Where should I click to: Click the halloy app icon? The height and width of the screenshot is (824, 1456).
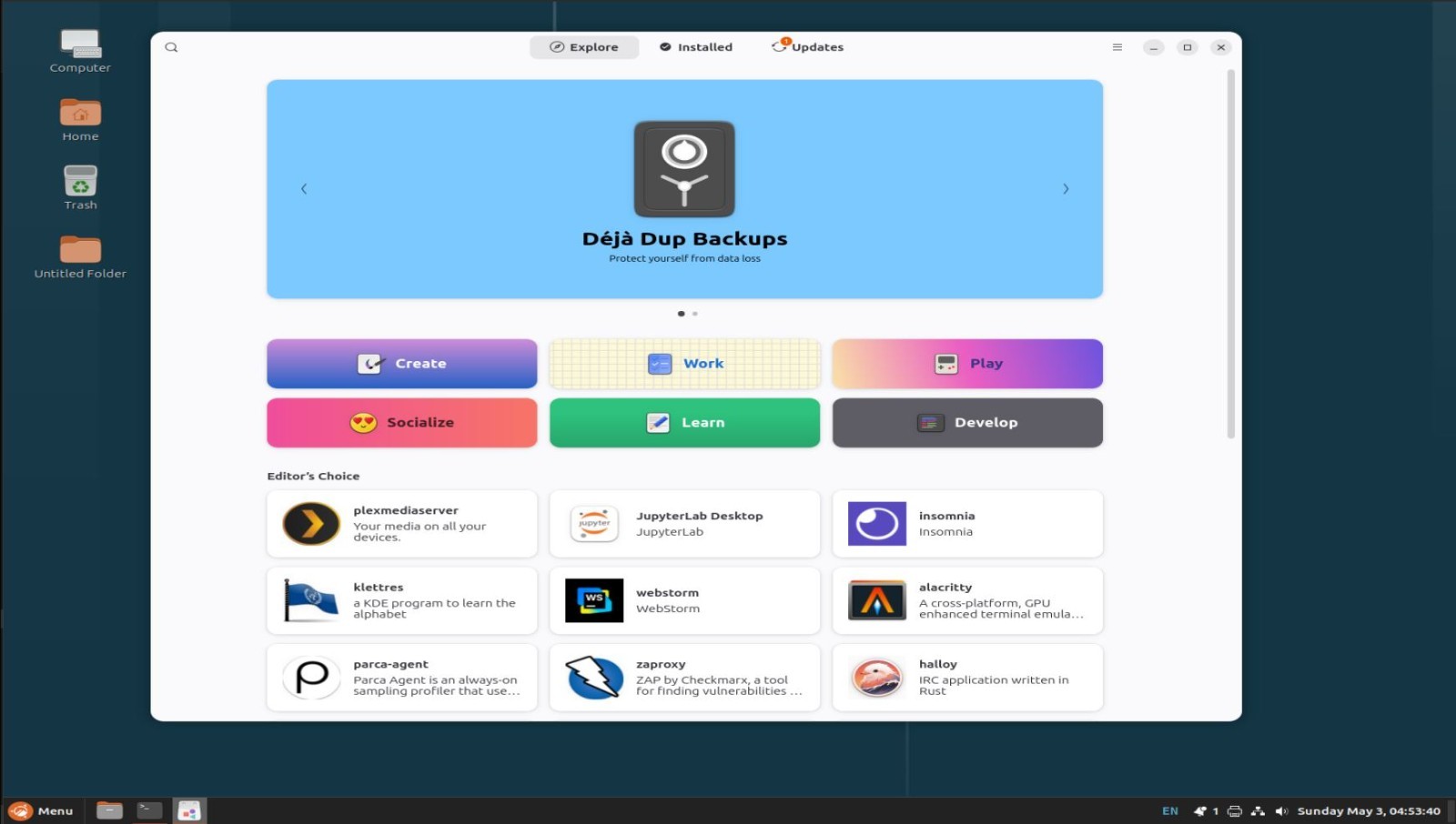[877, 678]
